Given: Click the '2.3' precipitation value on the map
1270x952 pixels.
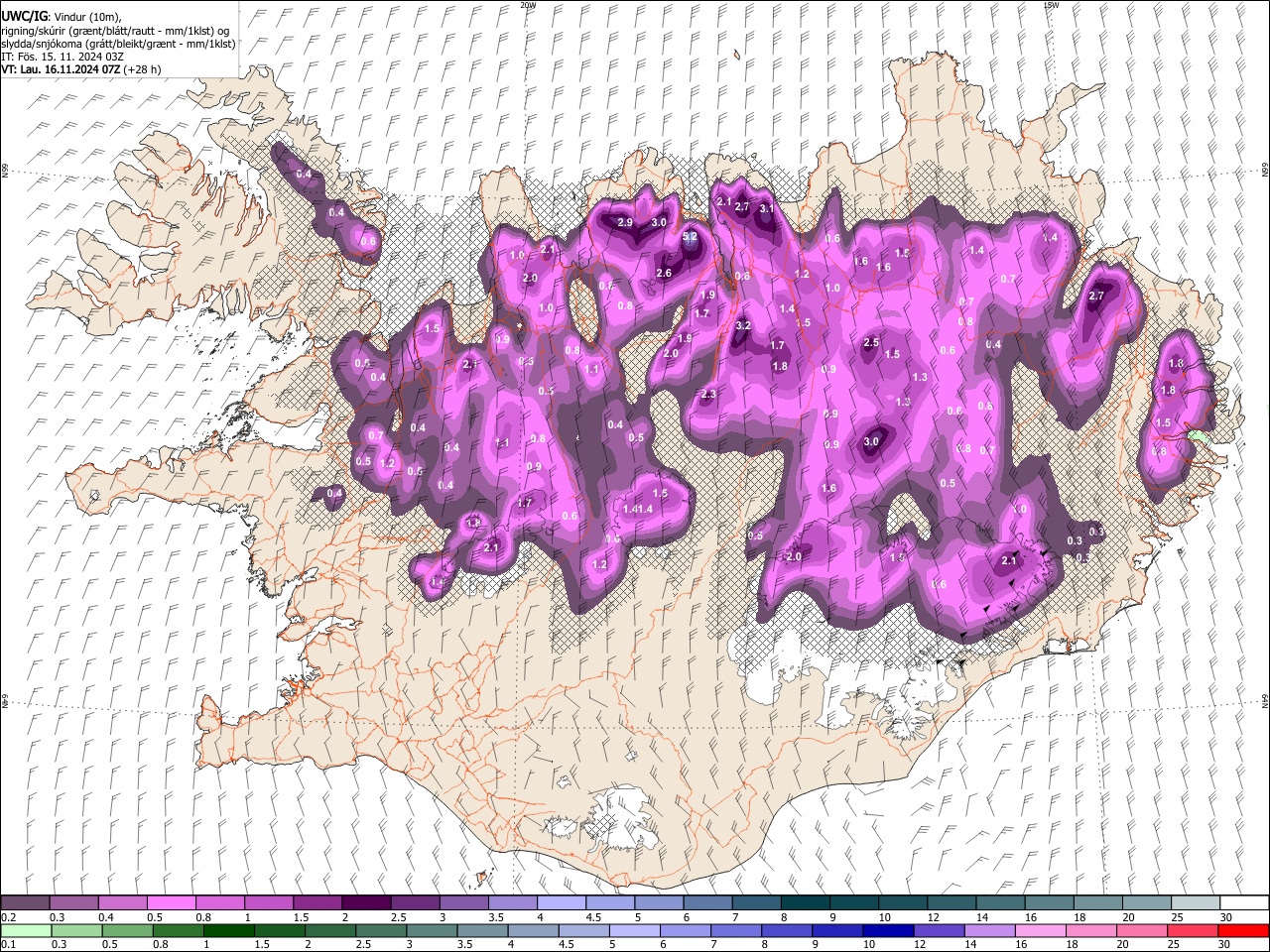Looking at the screenshot, I should pyautogui.click(x=707, y=395).
